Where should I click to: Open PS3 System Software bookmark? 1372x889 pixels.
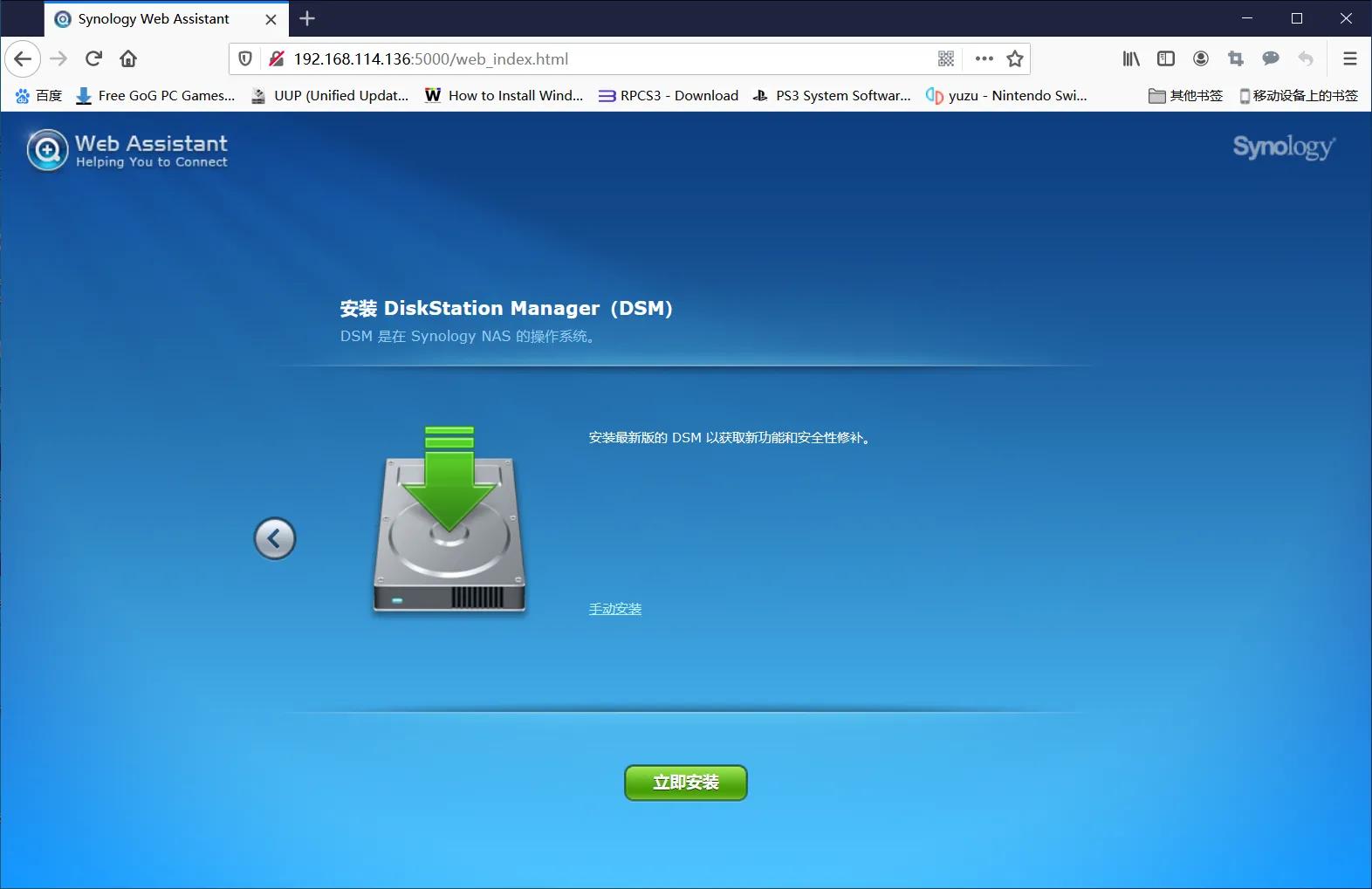(x=832, y=96)
